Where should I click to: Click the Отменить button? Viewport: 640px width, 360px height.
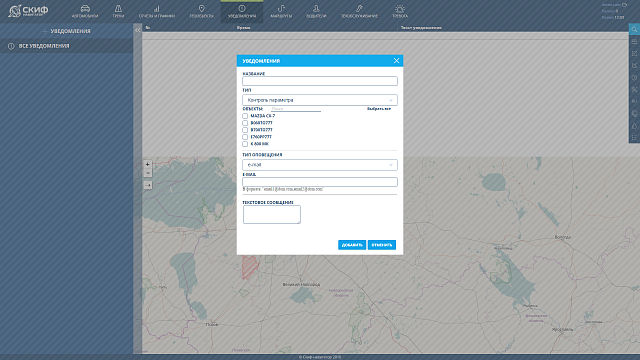(x=382, y=245)
